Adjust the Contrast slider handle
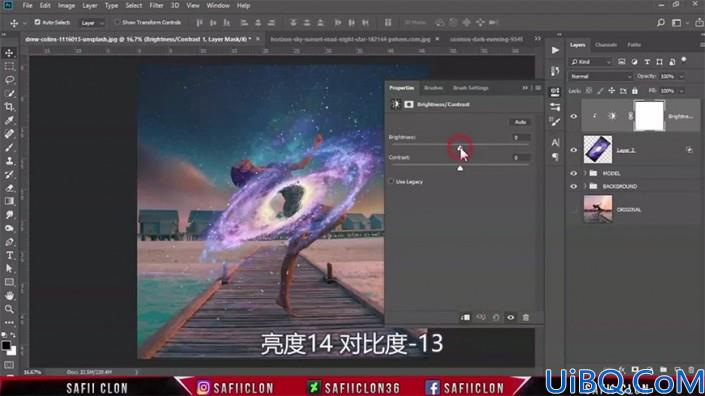705x396 pixels. click(460, 168)
